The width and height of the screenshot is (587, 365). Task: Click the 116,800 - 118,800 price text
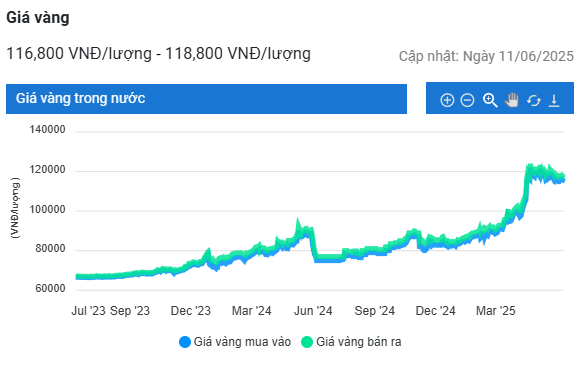[x=158, y=54]
